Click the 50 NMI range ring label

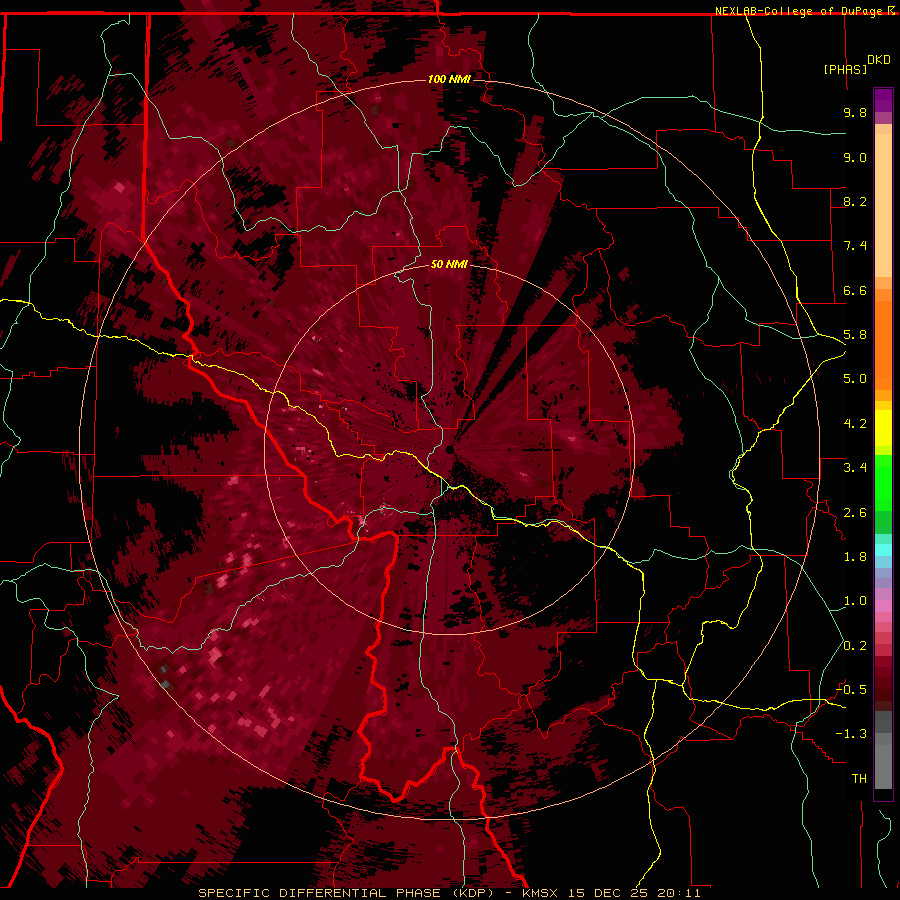(449, 264)
